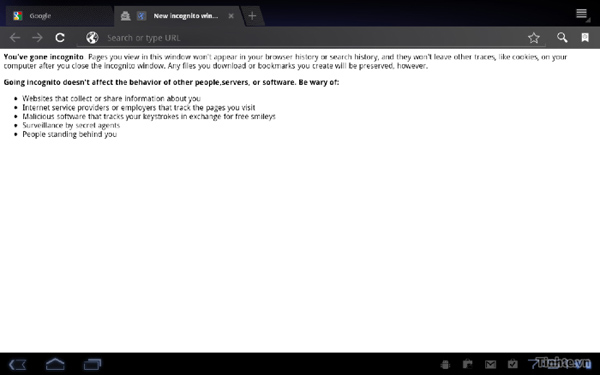
Task: Click the "Going incognito doesn't affect" heading
Action: pyautogui.click(x=171, y=82)
